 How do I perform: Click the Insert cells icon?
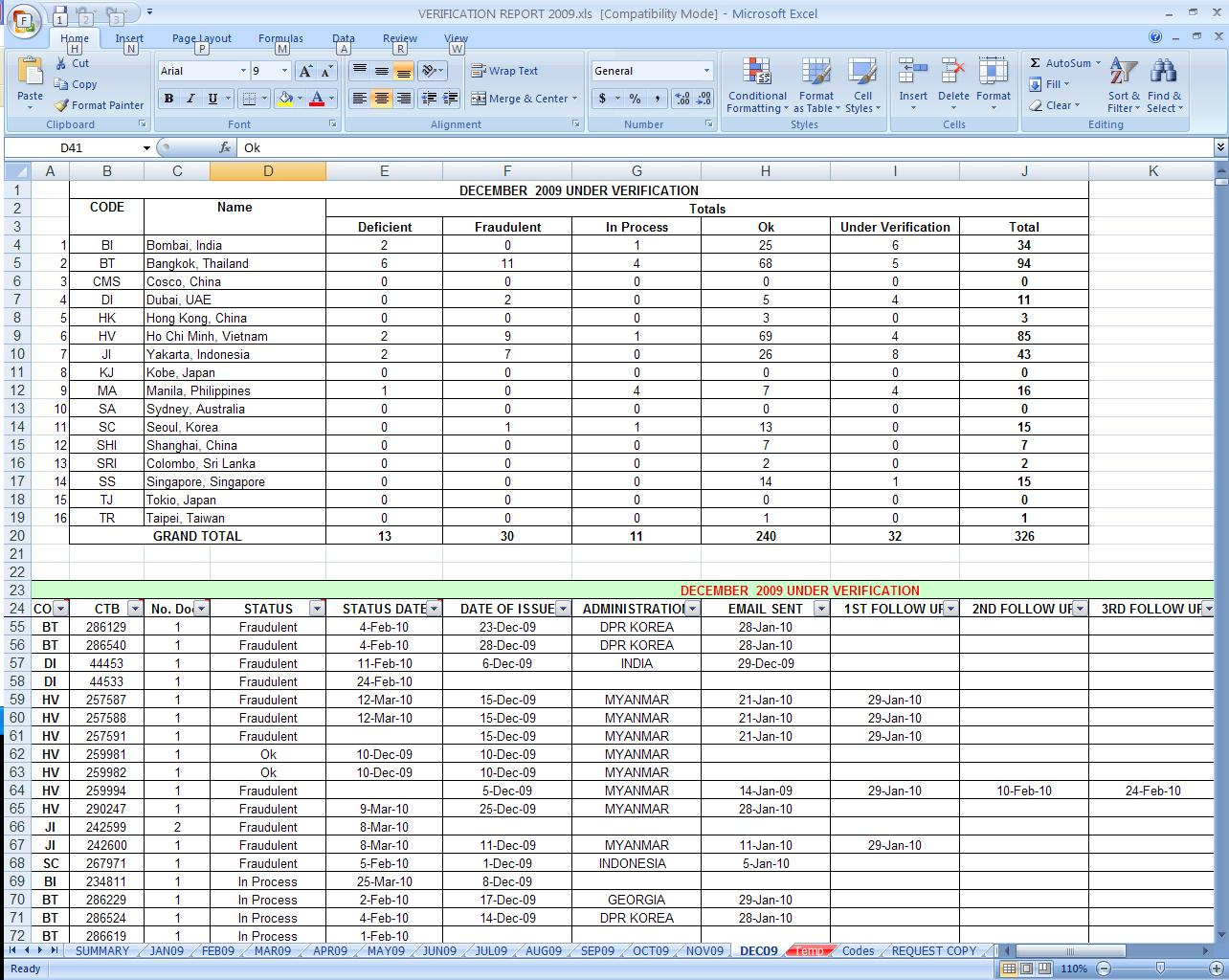[x=912, y=73]
